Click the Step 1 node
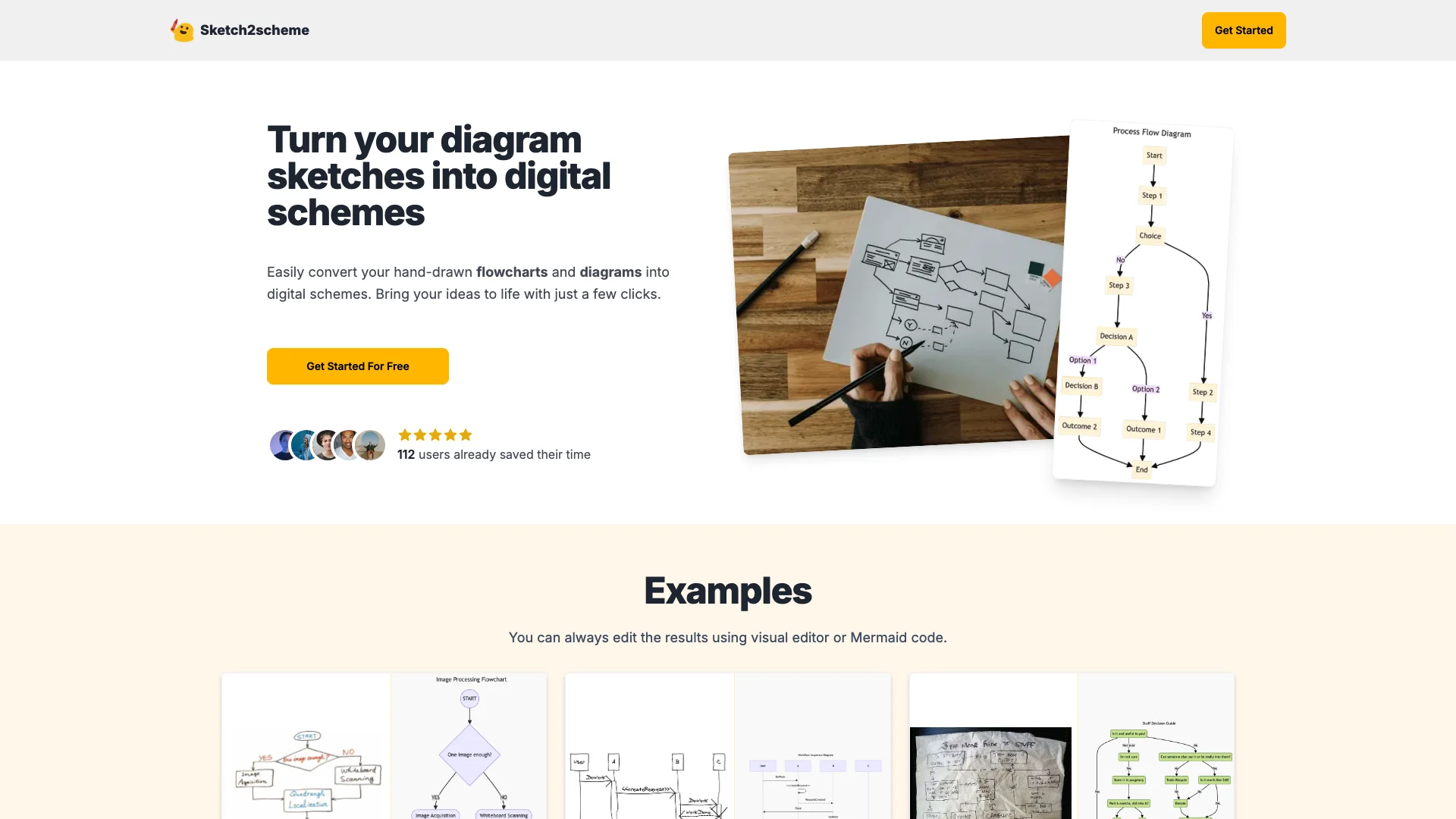1456x819 pixels. pos(1152,196)
